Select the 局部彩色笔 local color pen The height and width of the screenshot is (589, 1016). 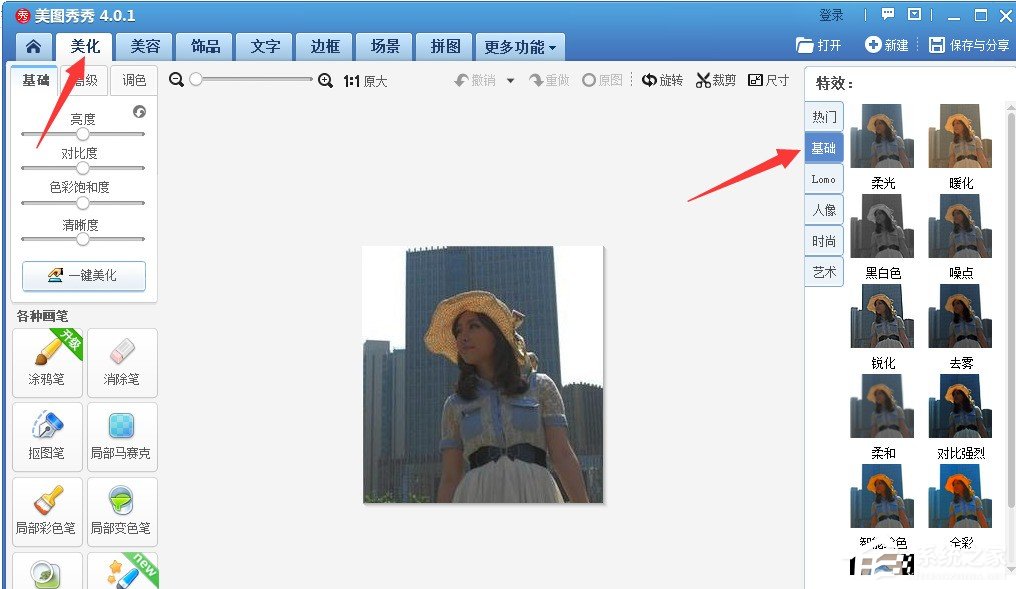click(47, 512)
